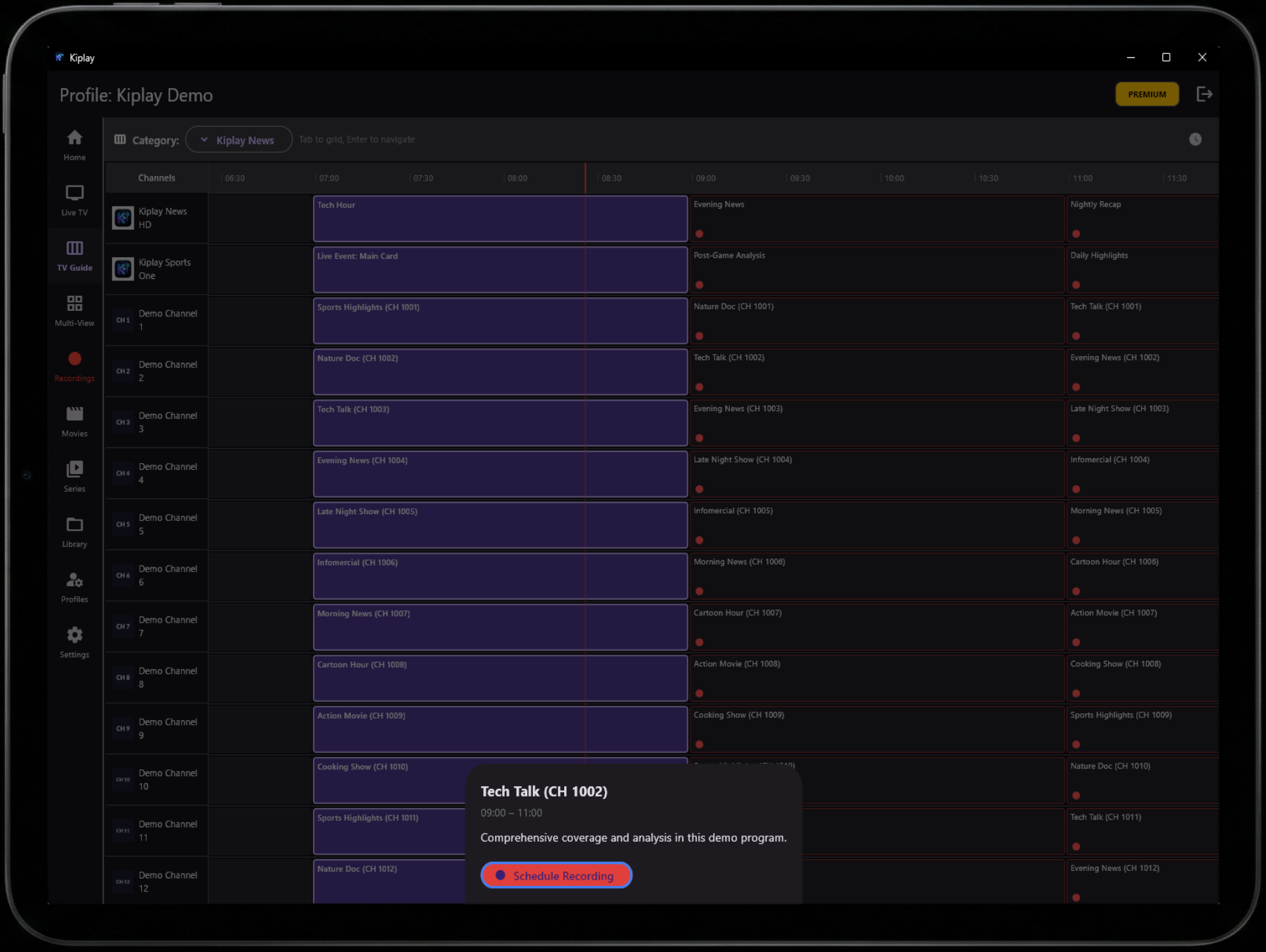Toggle recording indicator on Post-Game Analysis
The height and width of the screenshot is (952, 1266).
click(699, 284)
